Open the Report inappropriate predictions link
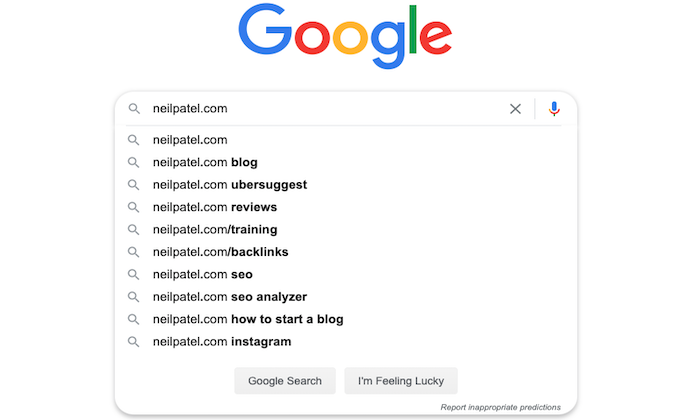This screenshot has width=700, height=420. pyautogui.click(x=500, y=407)
